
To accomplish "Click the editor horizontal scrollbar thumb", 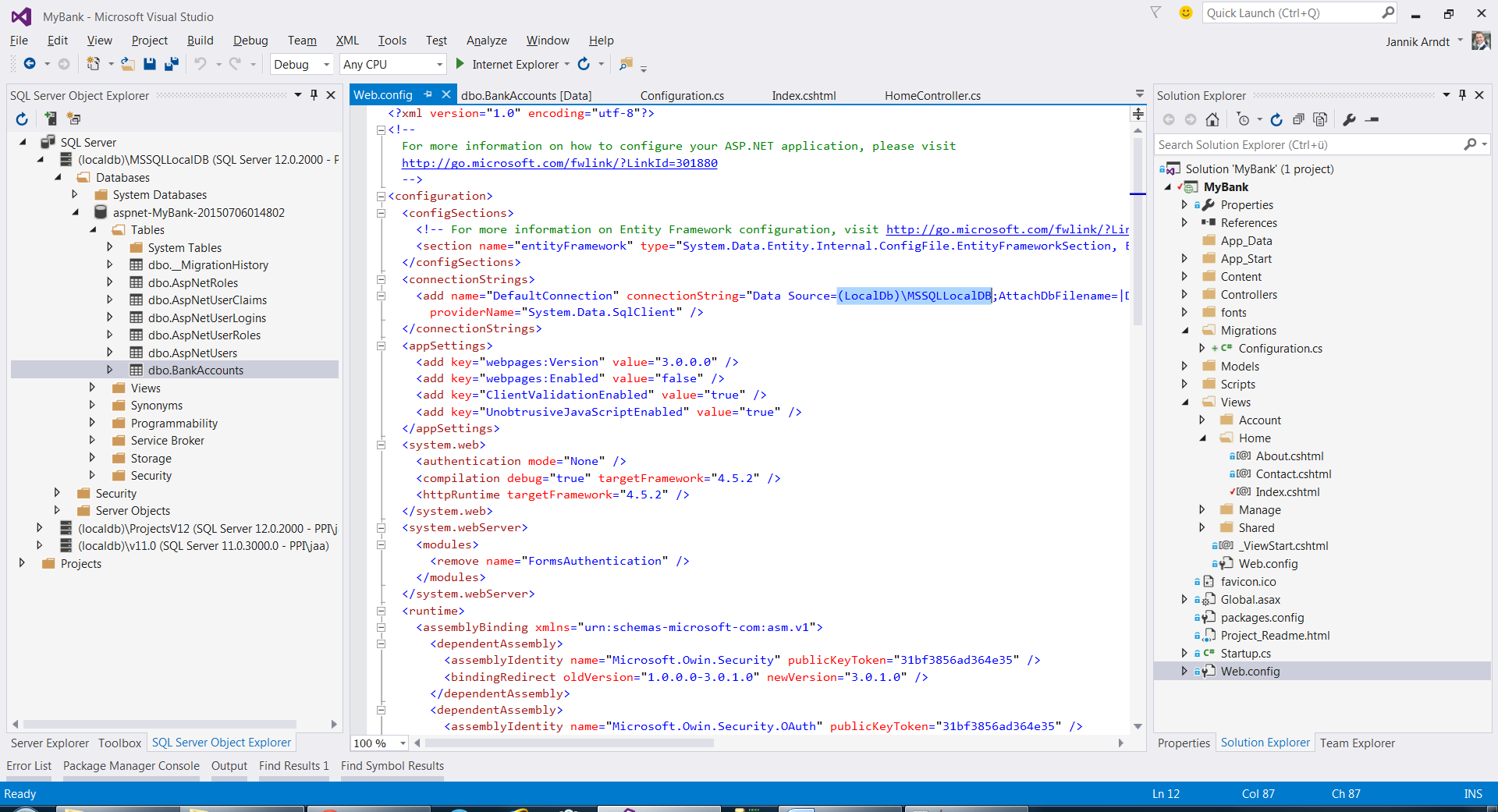I will point(569,743).
